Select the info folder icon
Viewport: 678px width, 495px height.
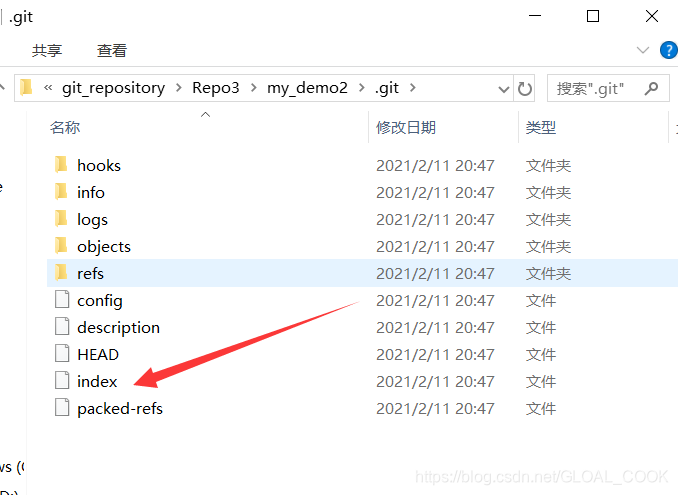tap(61, 192)
